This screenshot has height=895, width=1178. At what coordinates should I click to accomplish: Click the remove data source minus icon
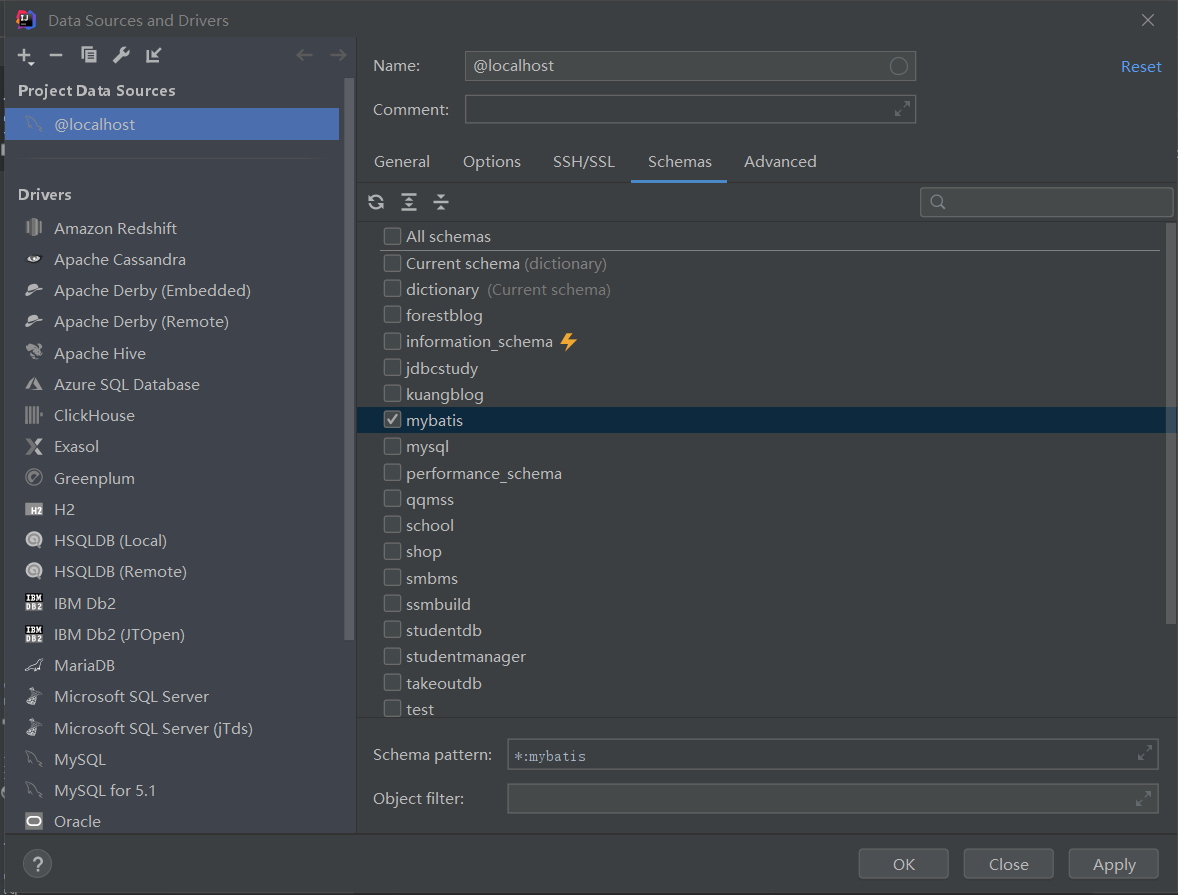56,55
